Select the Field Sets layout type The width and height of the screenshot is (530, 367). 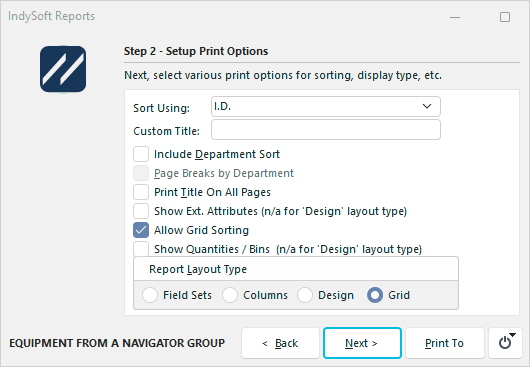tap(150, 295)
